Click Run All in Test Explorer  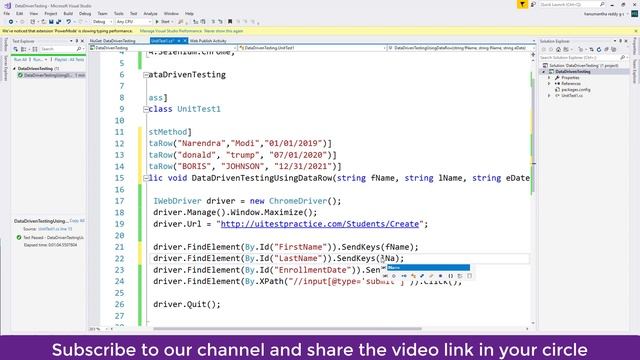pos(20,60)
